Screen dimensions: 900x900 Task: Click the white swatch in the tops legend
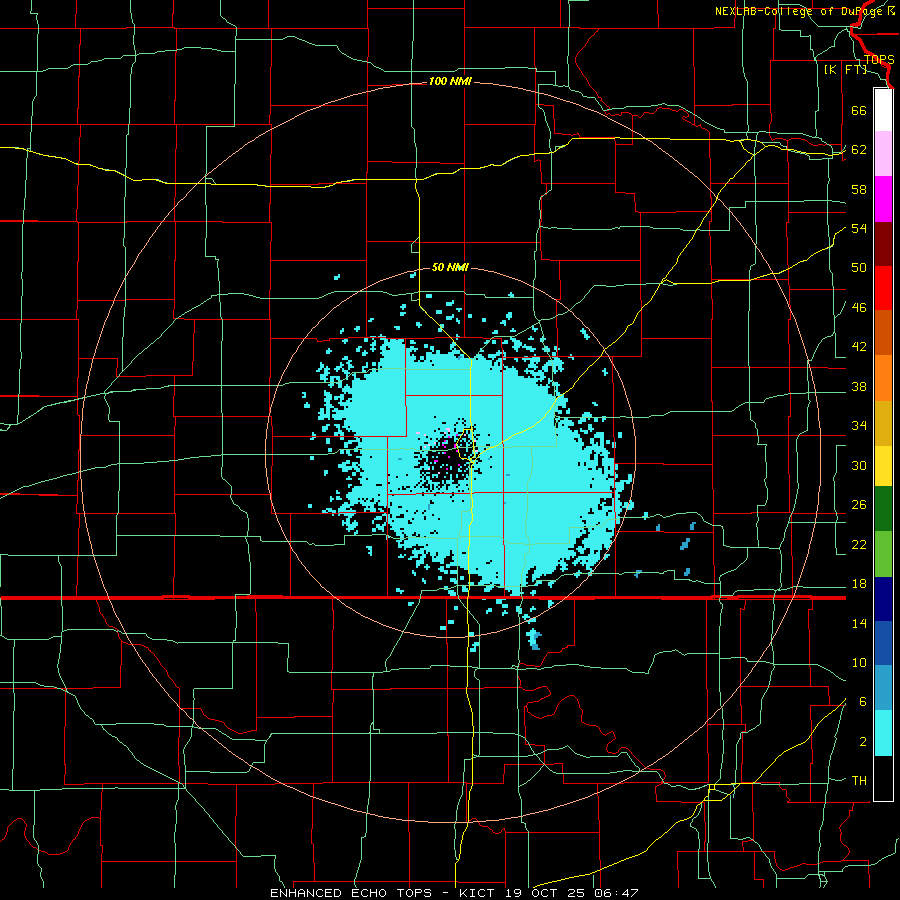(883, 110)
